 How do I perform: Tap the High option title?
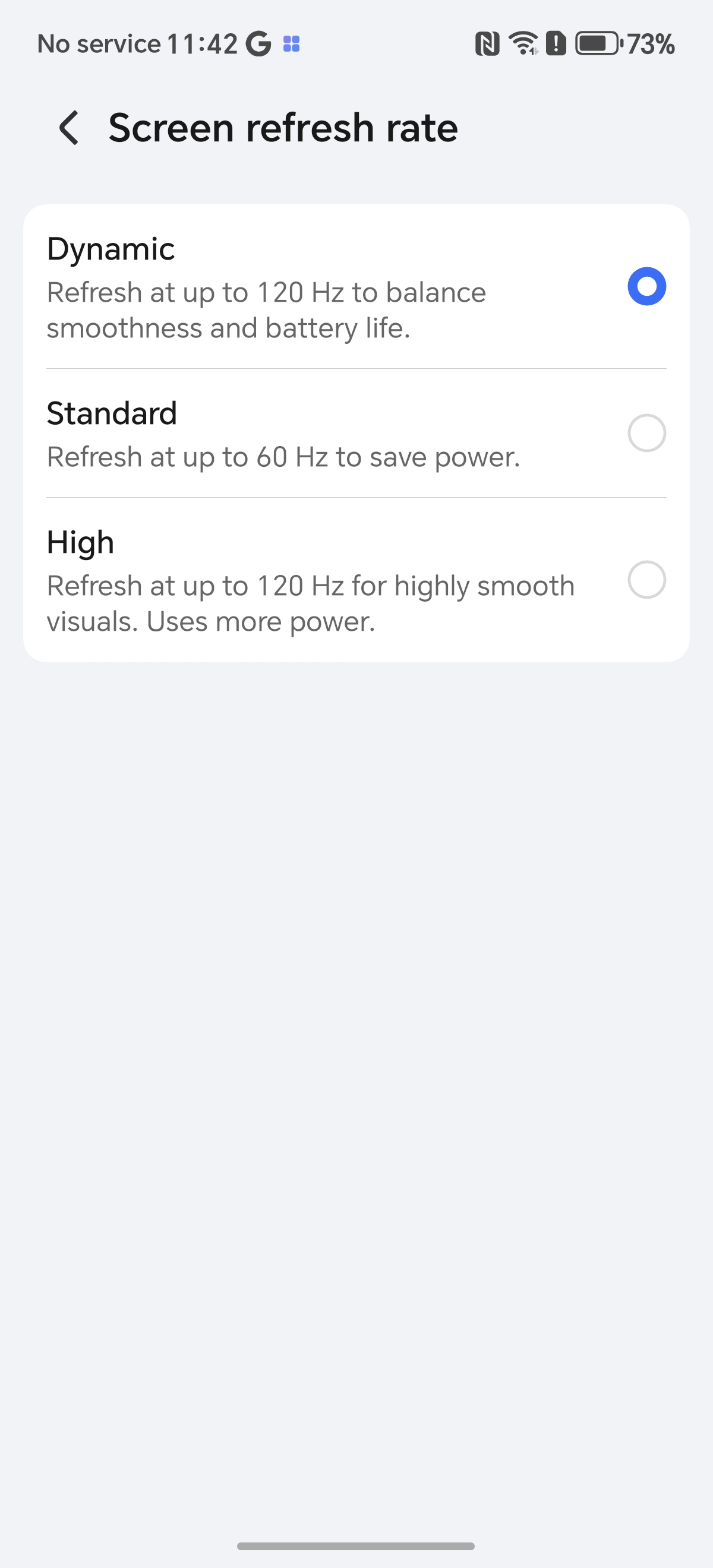(x=80, y=542)
